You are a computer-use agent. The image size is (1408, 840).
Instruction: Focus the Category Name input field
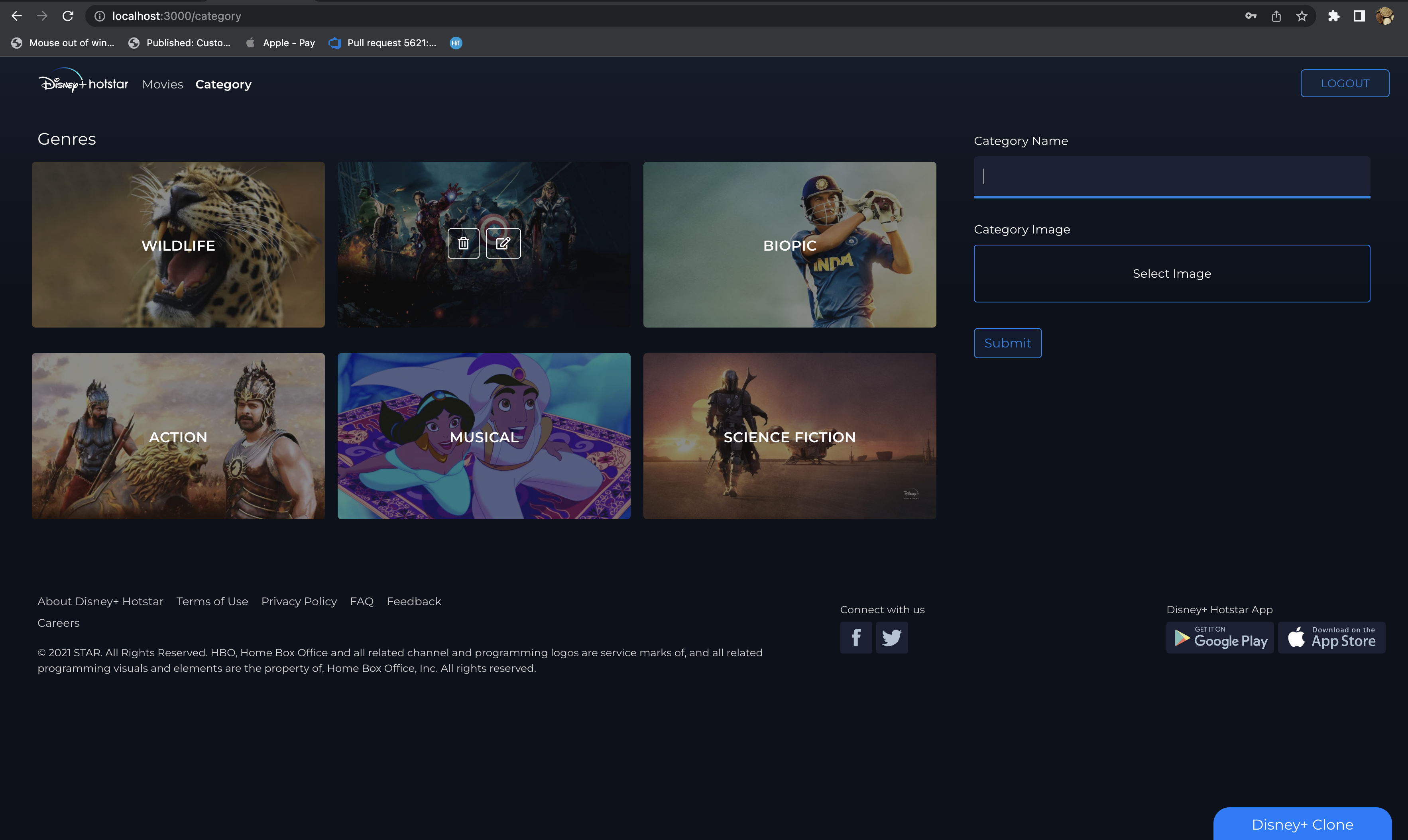1171,177
